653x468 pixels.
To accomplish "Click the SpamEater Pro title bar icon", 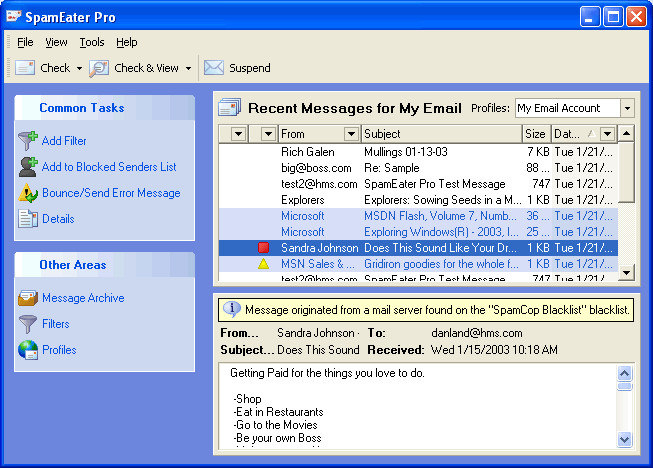I will [x=14, y=16].
